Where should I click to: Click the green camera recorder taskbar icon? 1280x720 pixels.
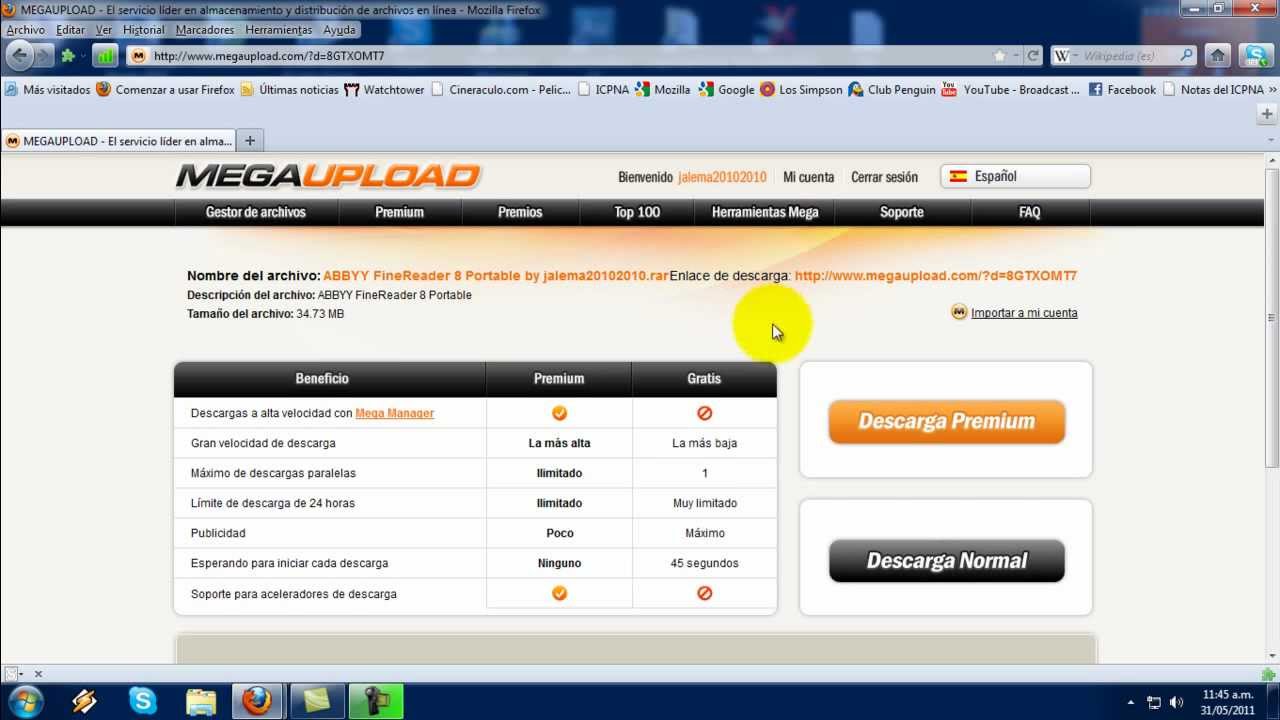pos(376,701)
